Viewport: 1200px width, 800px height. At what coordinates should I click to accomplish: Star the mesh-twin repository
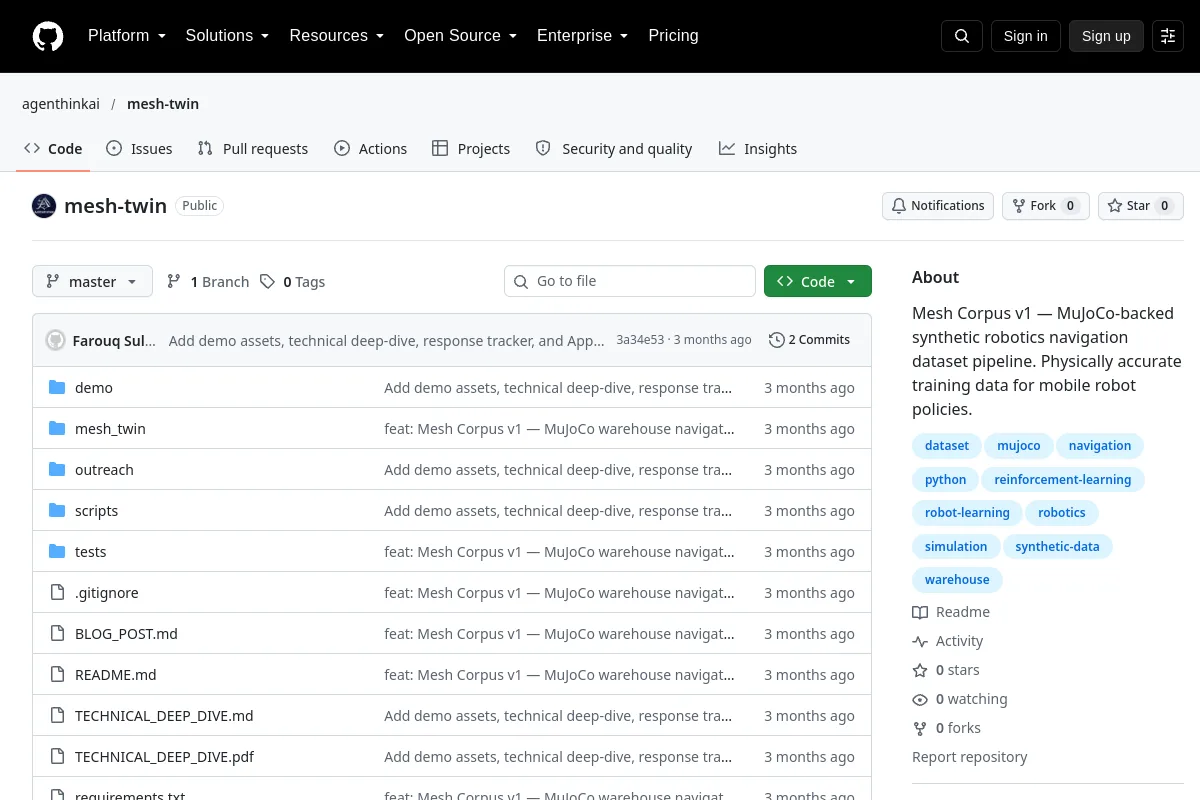[x=1141, y=206]
